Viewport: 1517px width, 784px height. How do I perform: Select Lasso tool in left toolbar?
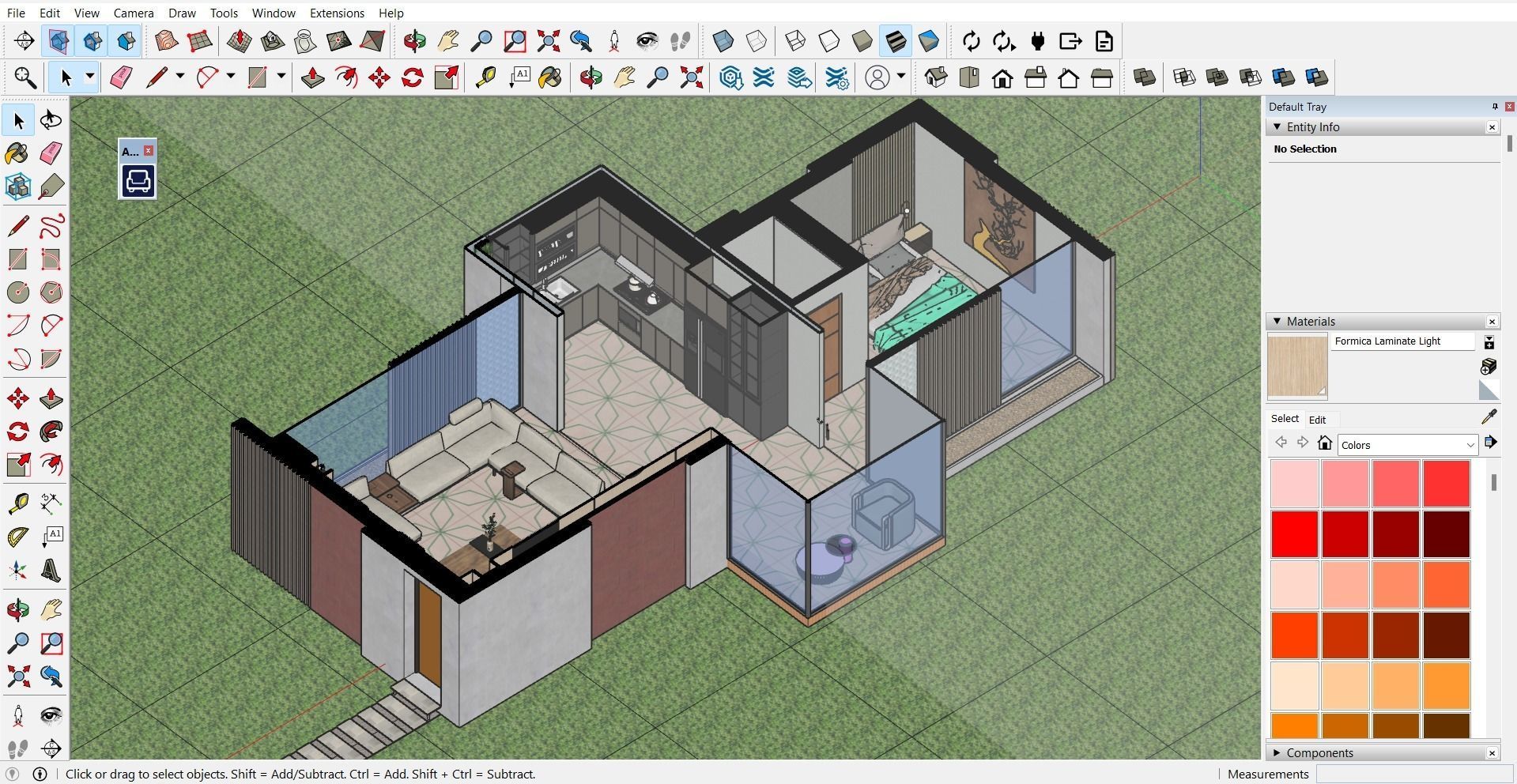click(x=51, y=120)
